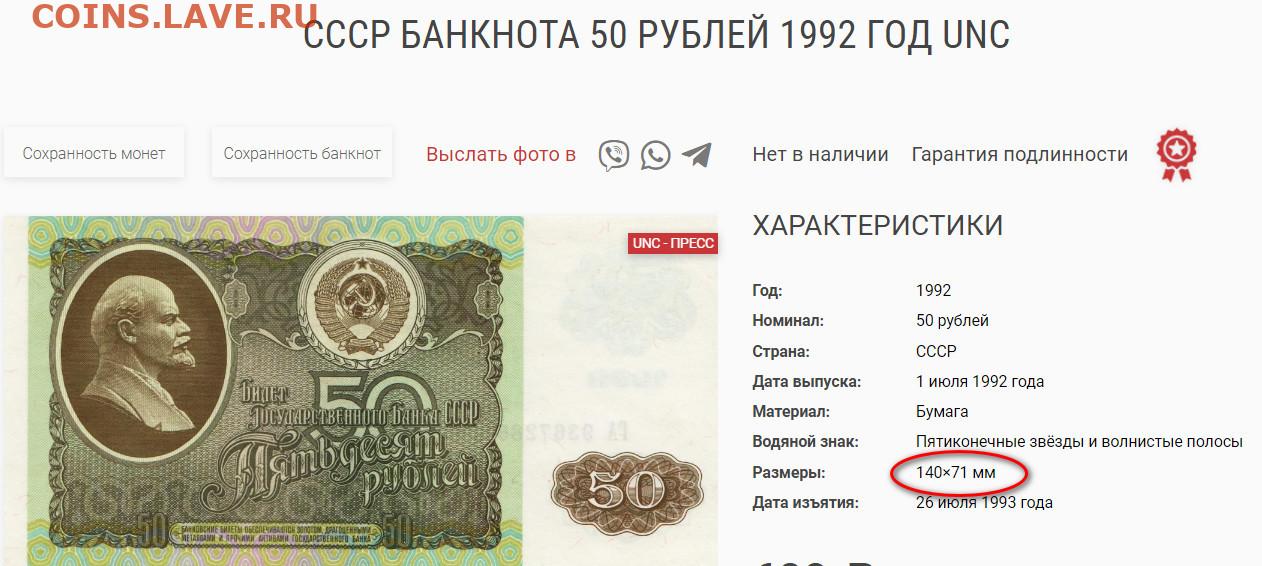The image size is (1262, 566).
Task: Click the Дата изъятия value 26 июля 1993
Action: [984, 502]
